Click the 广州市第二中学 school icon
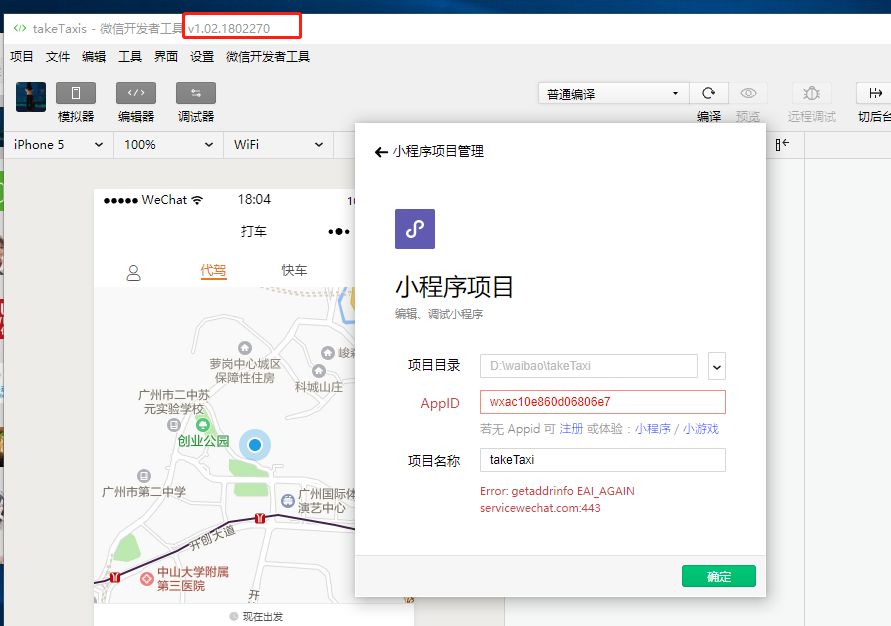Image resolution: width=891 pixels, height=626 pixels. coord(144,475)
